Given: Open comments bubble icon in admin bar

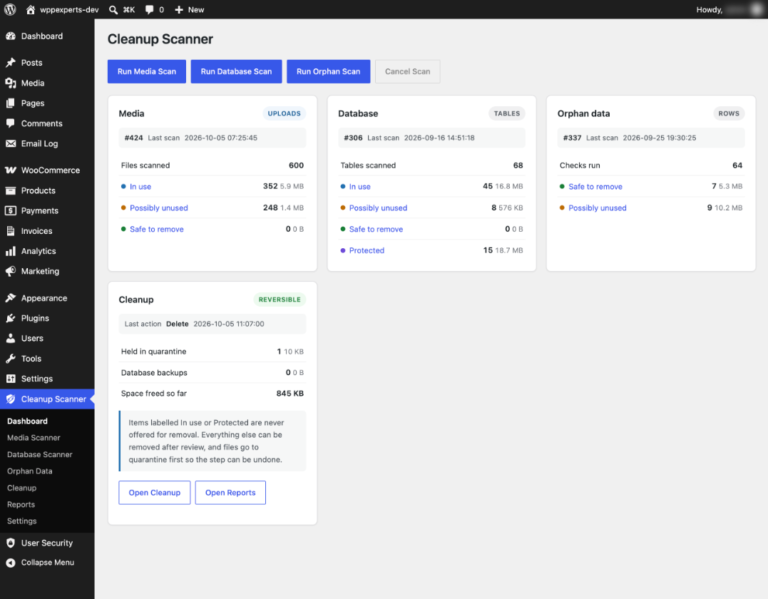Looking at the screenshot, I should click(x=149, y=9).
